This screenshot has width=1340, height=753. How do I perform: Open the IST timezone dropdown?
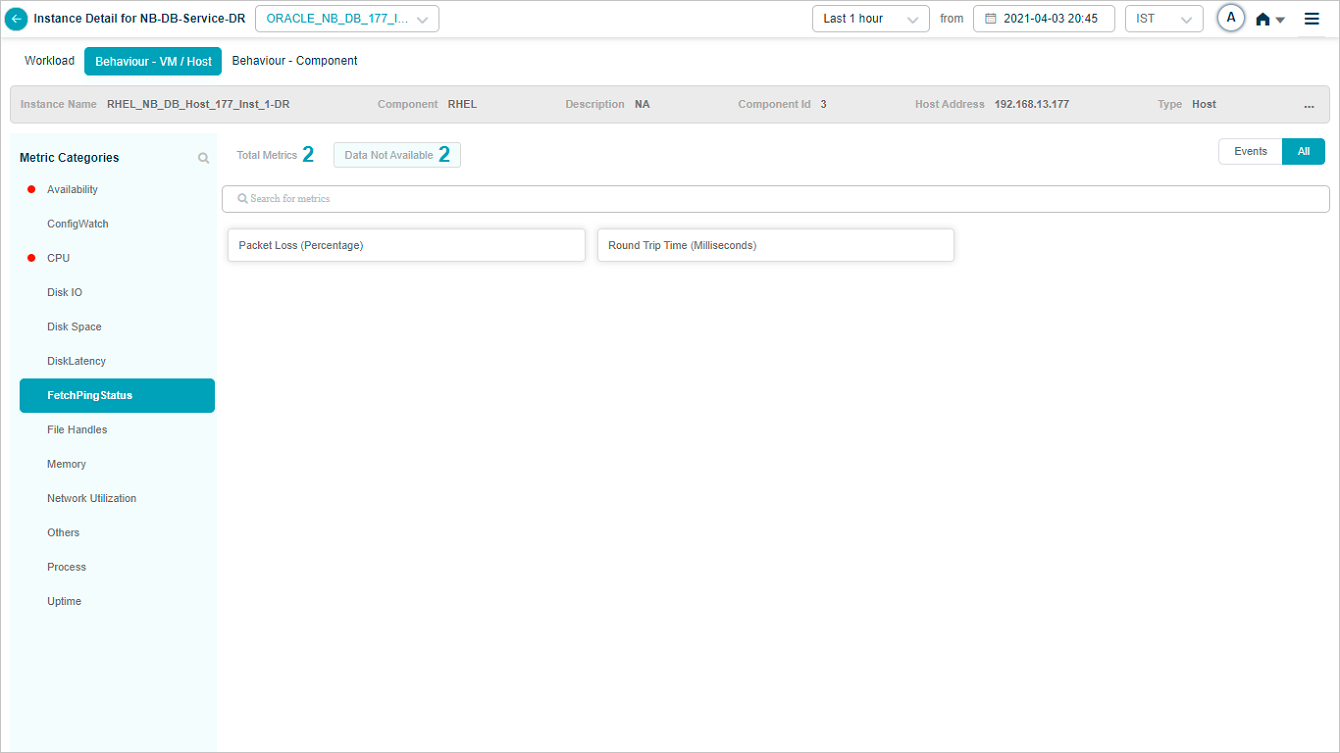tap(1163, 19)
